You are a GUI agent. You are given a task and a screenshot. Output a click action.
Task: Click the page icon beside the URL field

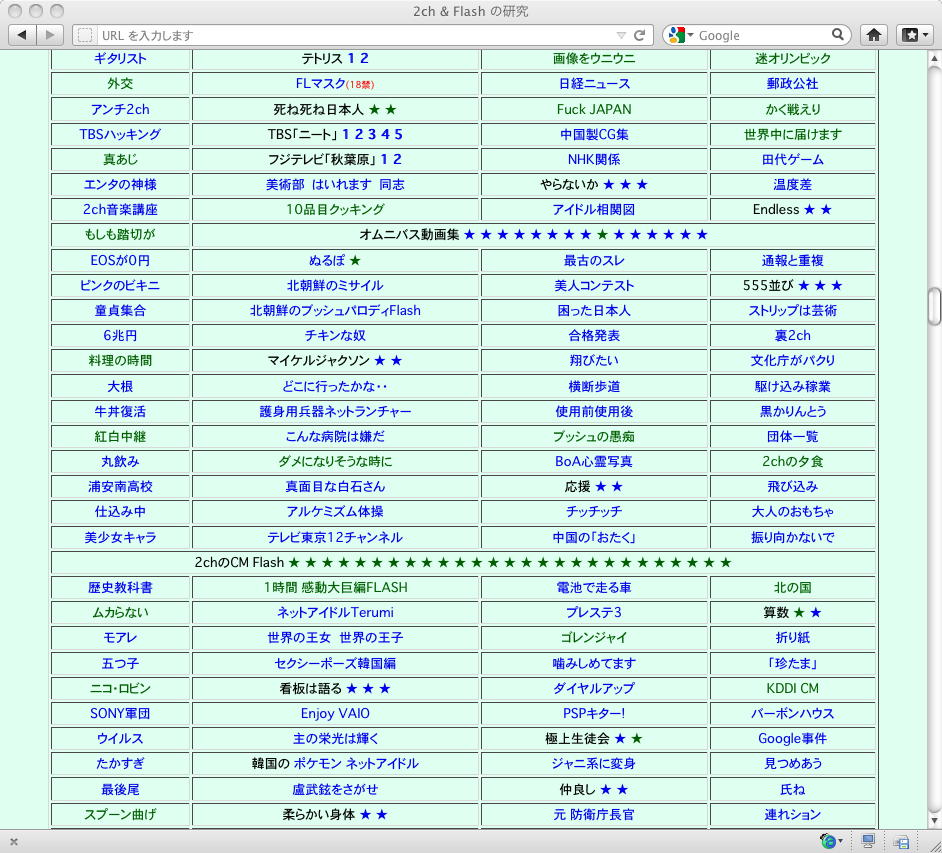click(x=86, y=35)
